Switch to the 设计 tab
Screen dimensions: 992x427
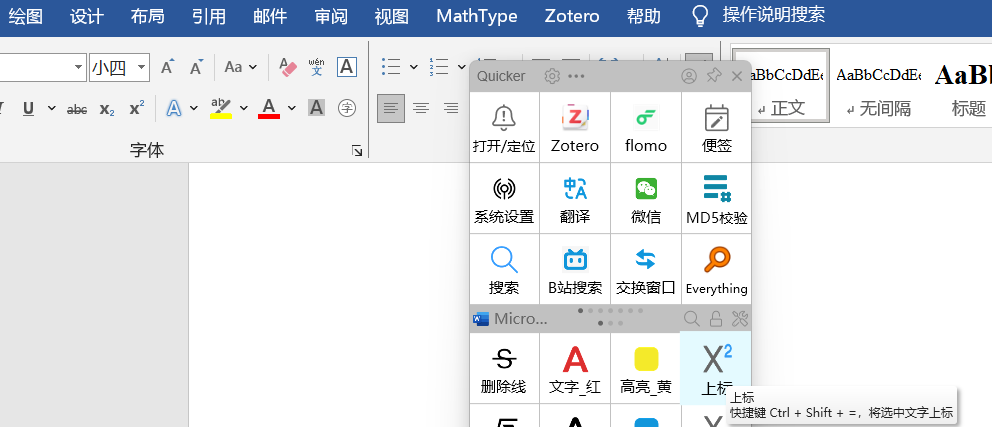click(x=87, y=16)
